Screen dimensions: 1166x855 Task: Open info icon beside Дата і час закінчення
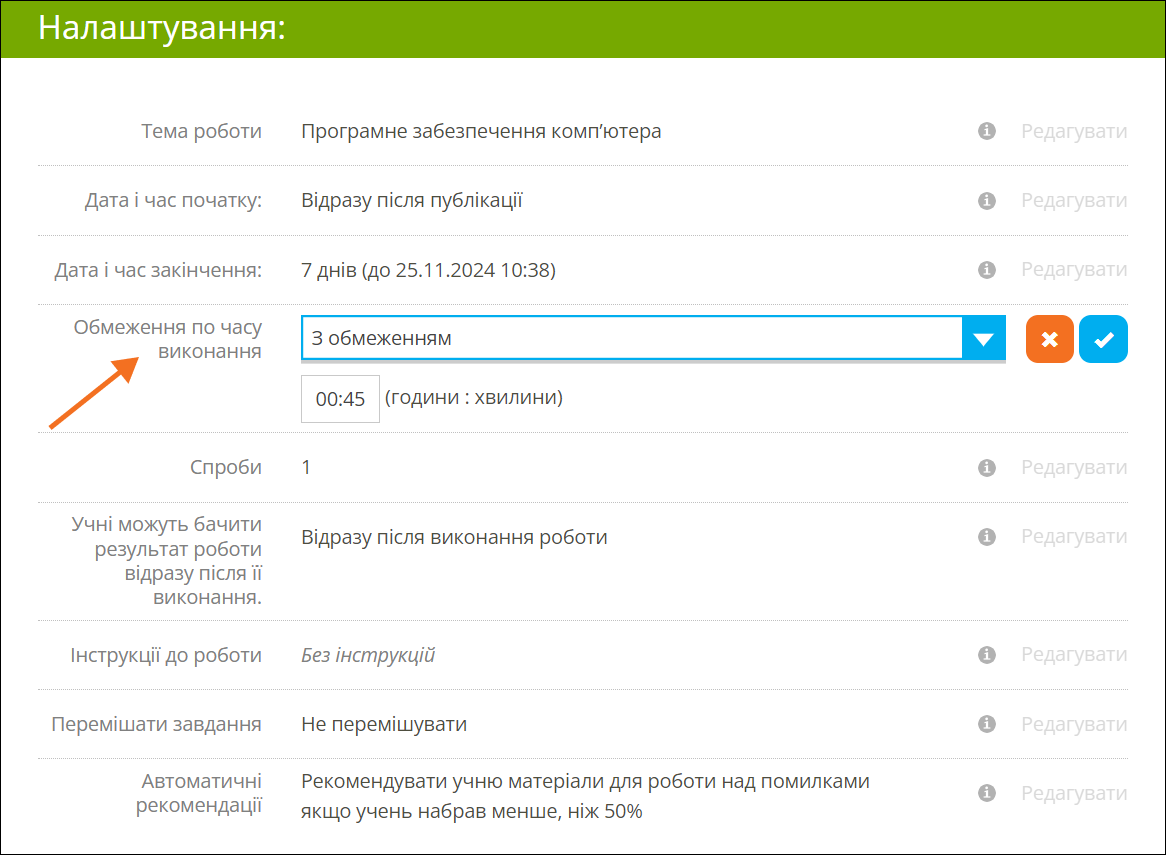[x=987, y=270]
